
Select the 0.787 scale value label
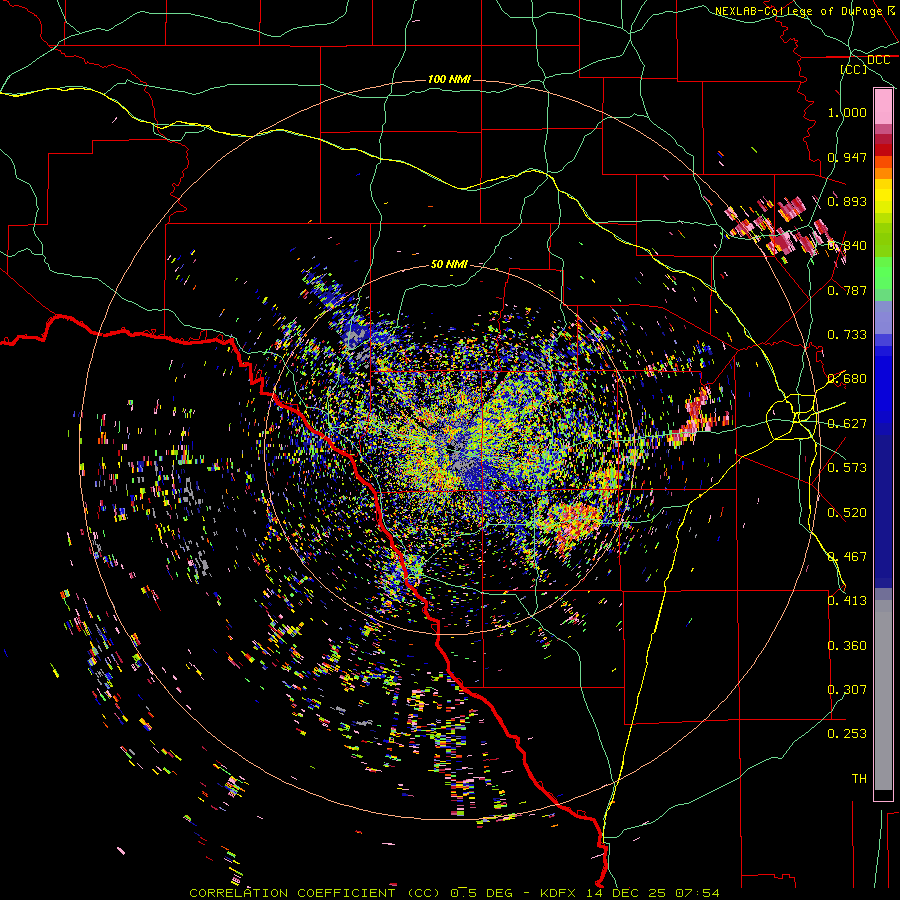pyautogui.click(x=847, y=290)
